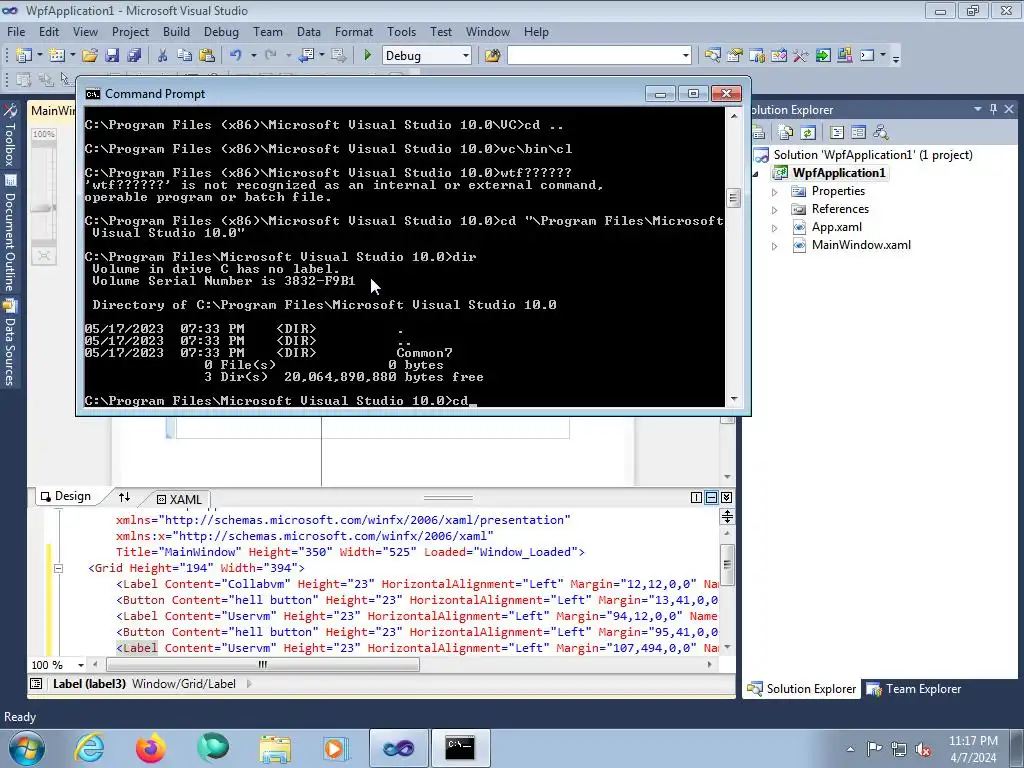Click the Copy toolbar icon
Image resolution: width=1024 pixels, height=768 pixels.
(x=185, y=56)
